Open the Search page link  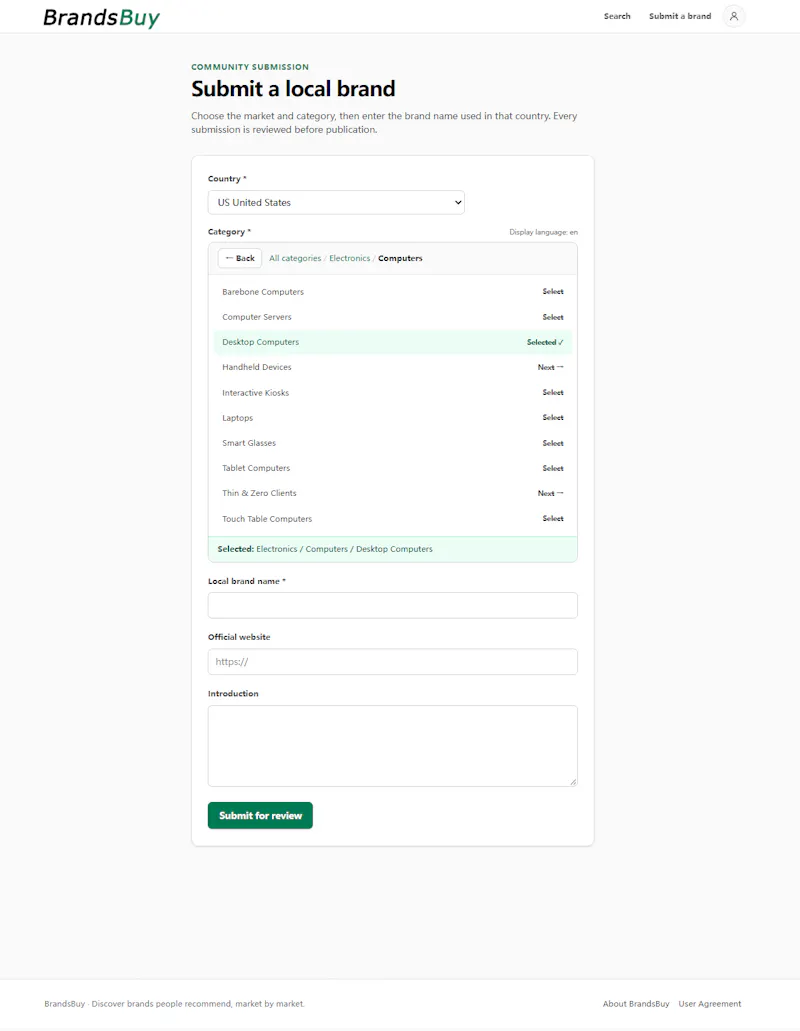point(617,16)
